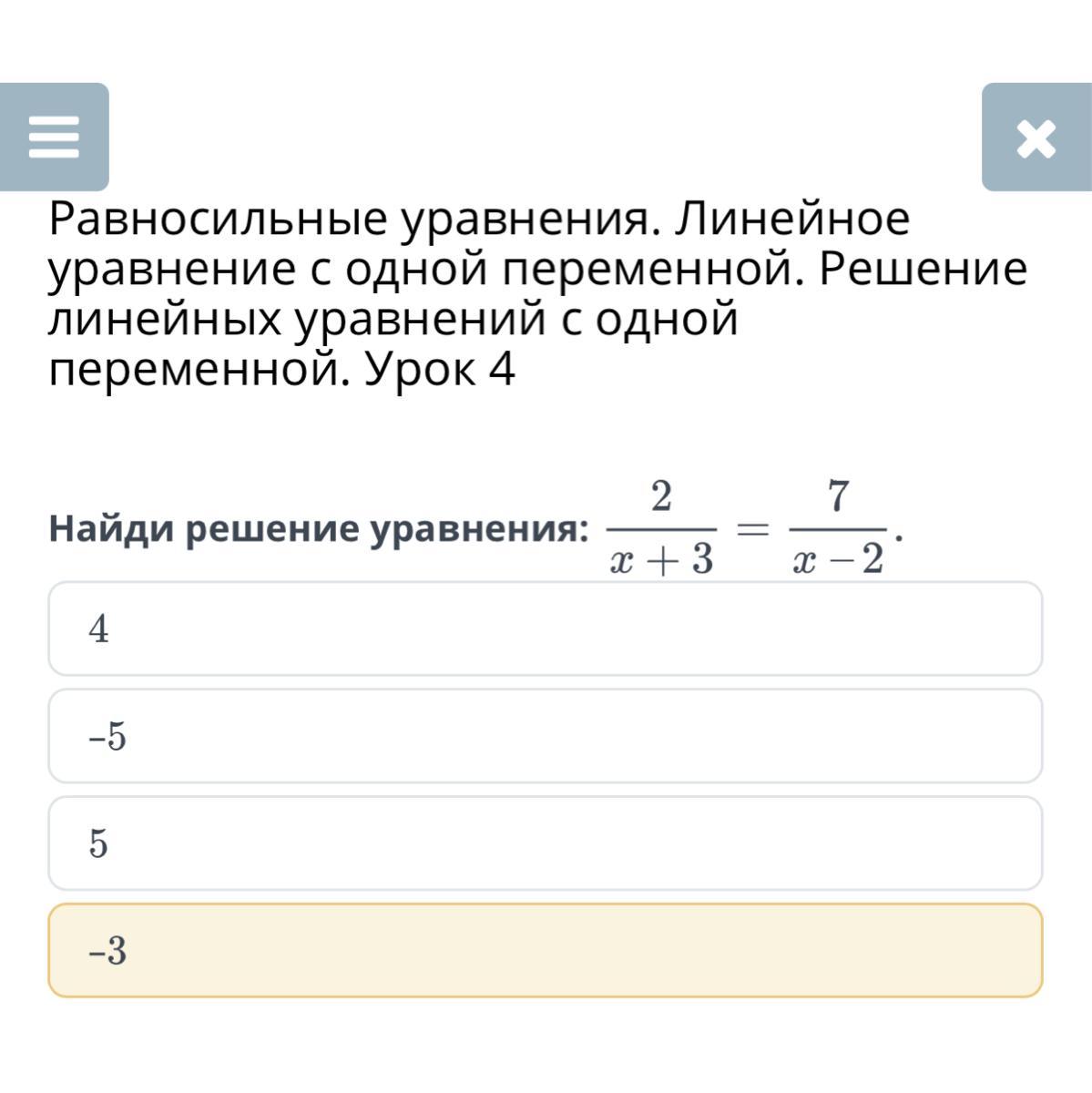Click the word 'Равносильные' in the title
The height and width of the screenshot is (1093, 1092).
(207, 220)
